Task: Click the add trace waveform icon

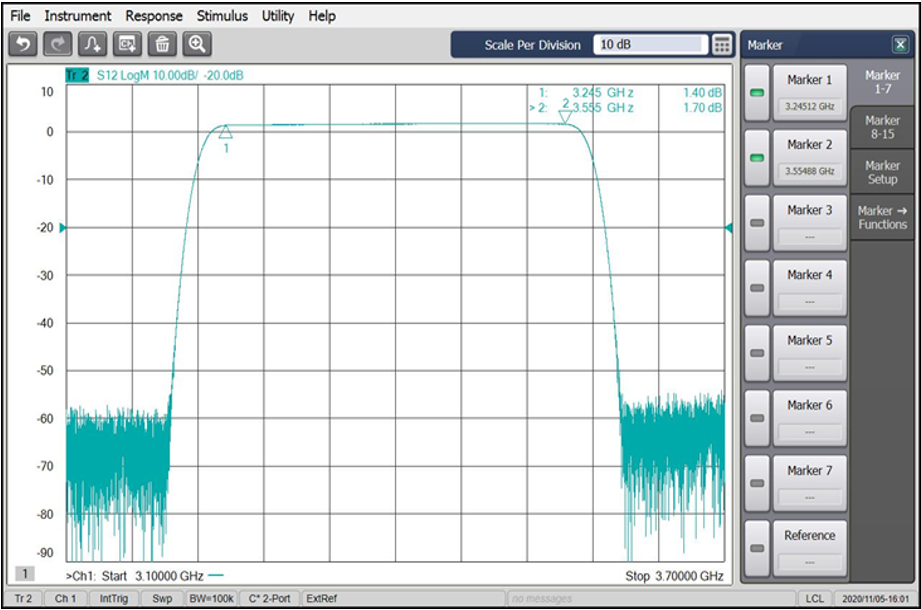Action: pos(92,44)
